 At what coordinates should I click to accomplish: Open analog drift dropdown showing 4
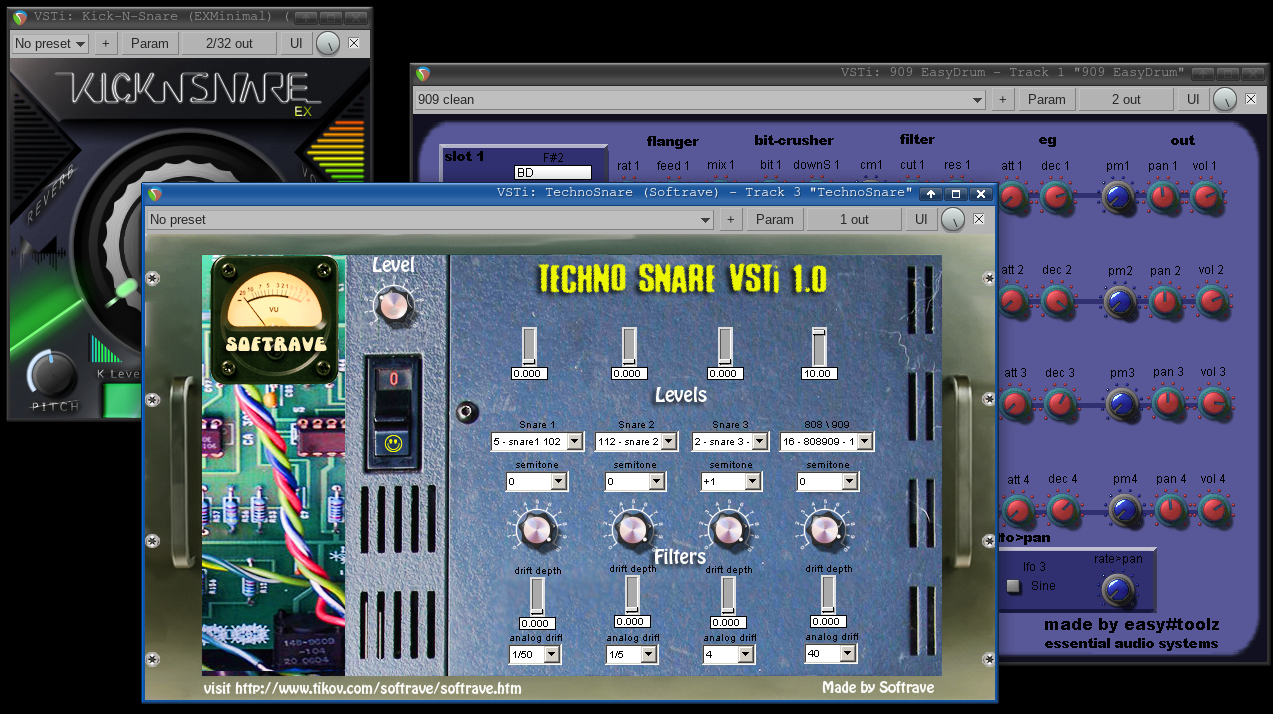pos(729,655)
